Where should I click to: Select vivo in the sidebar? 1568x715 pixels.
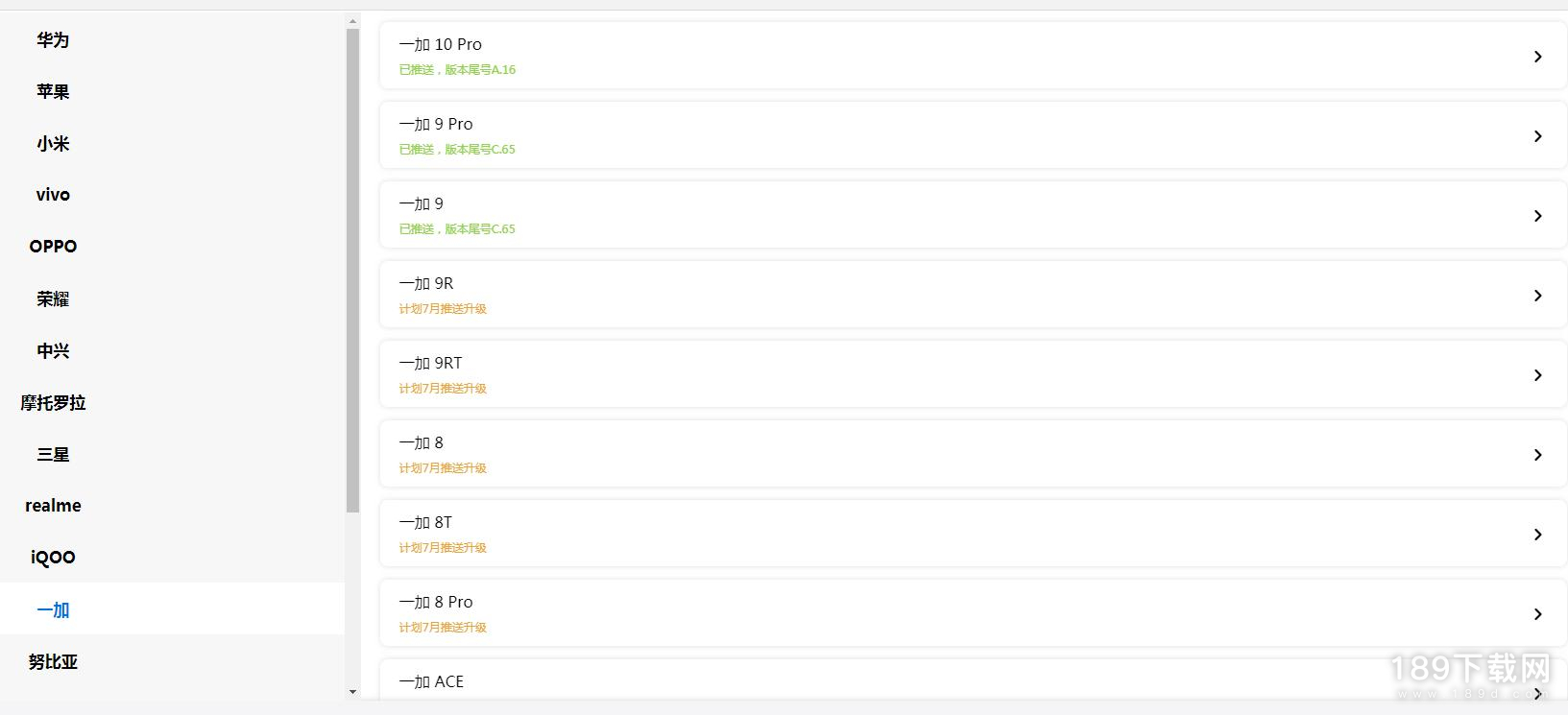[x=53, y=195]
